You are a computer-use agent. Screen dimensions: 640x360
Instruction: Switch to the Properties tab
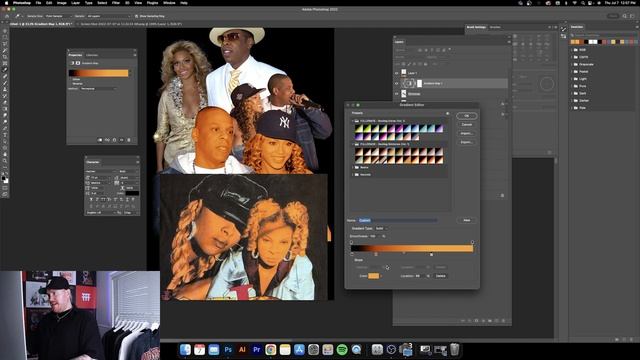[x=75, y=55]
